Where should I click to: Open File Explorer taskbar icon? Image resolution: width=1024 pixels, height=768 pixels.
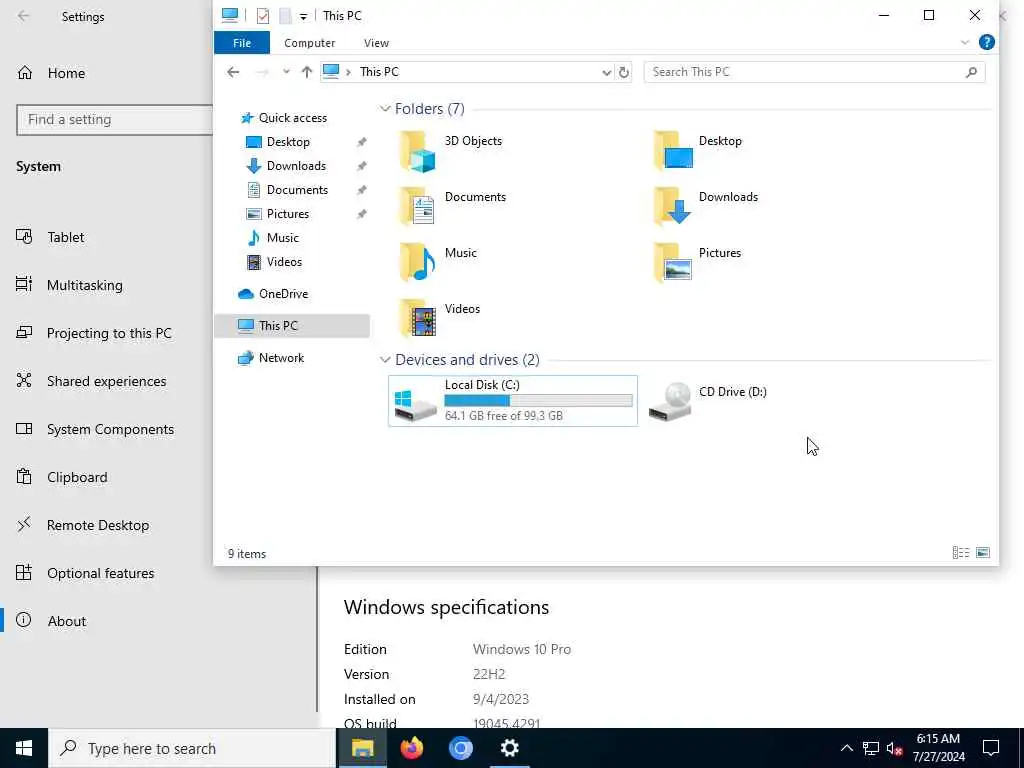pyautogui.click(x=362, y=748)
